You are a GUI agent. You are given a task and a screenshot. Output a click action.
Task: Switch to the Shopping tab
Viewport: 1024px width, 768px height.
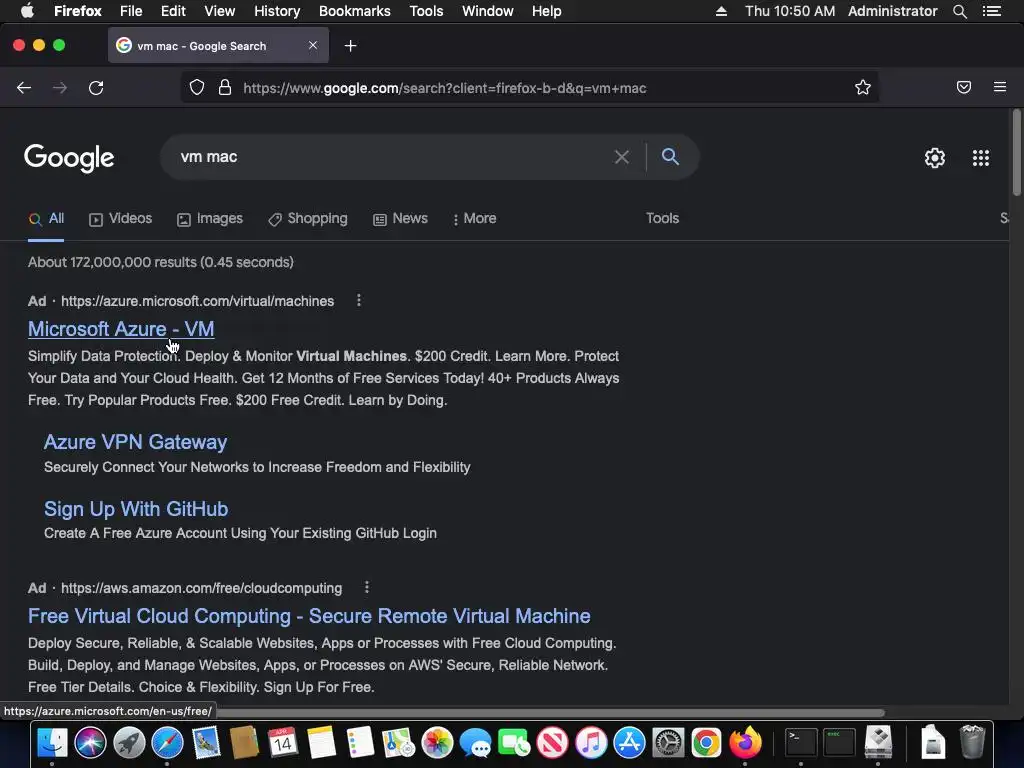point(308,219)
